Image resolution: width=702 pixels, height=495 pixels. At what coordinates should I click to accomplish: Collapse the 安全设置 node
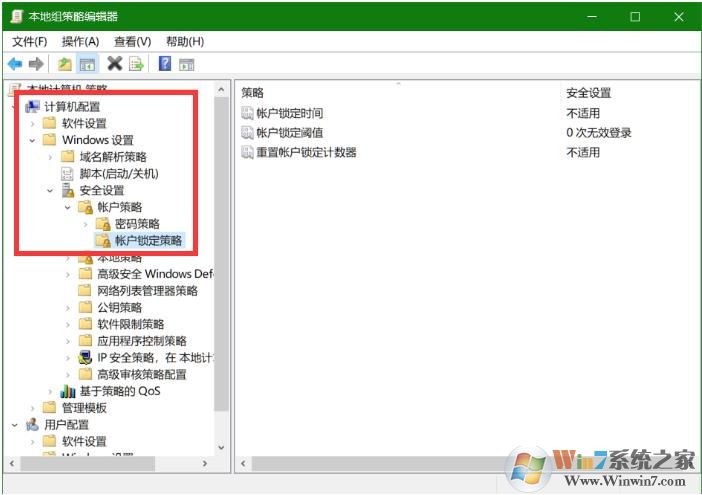[x=50, y=191]
